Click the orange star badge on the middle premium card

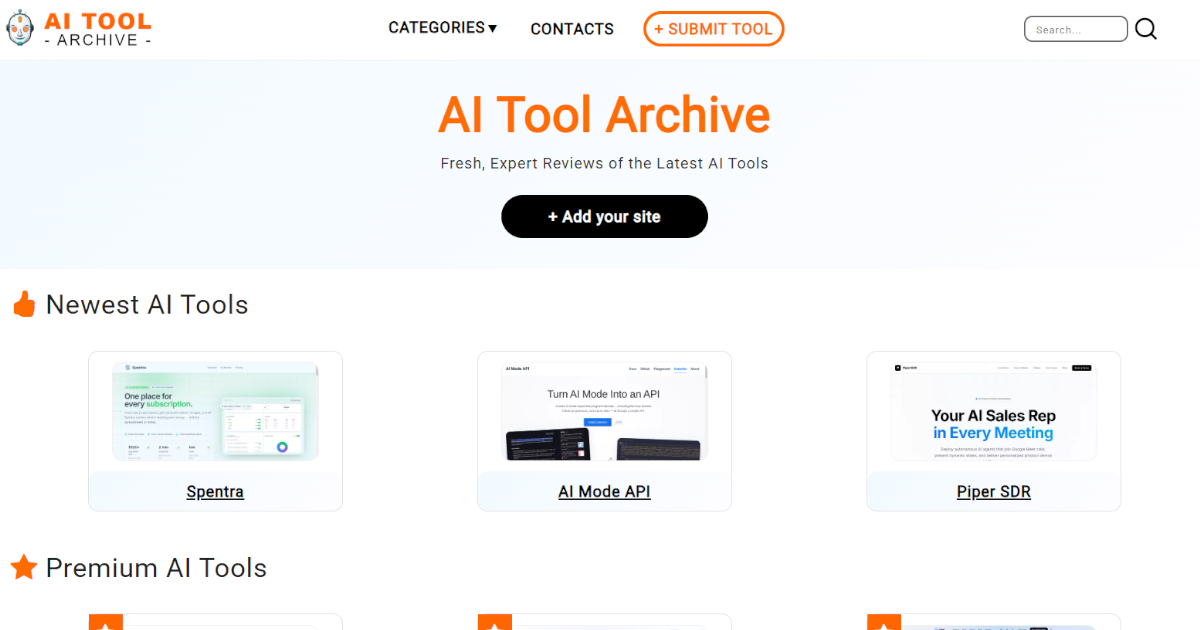point(494,623)
